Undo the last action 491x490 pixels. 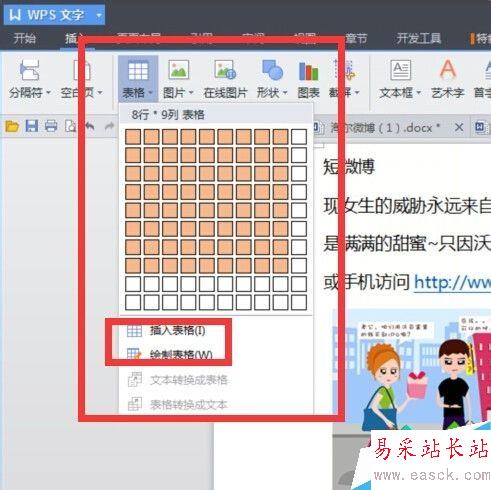click(90, 127)
